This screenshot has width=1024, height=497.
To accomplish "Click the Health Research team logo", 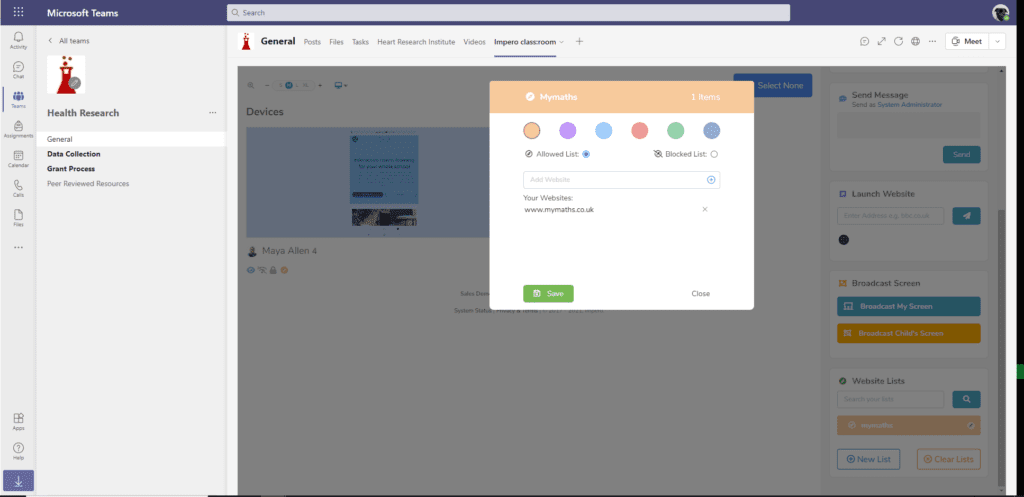I will (x=66, y=74).
